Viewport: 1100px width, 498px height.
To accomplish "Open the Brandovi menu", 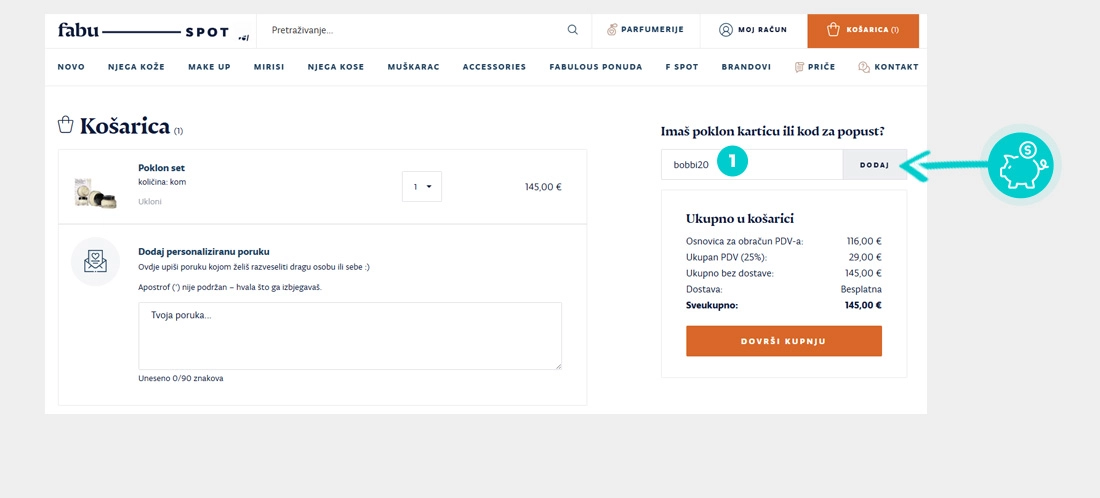I will click(746, 67).
